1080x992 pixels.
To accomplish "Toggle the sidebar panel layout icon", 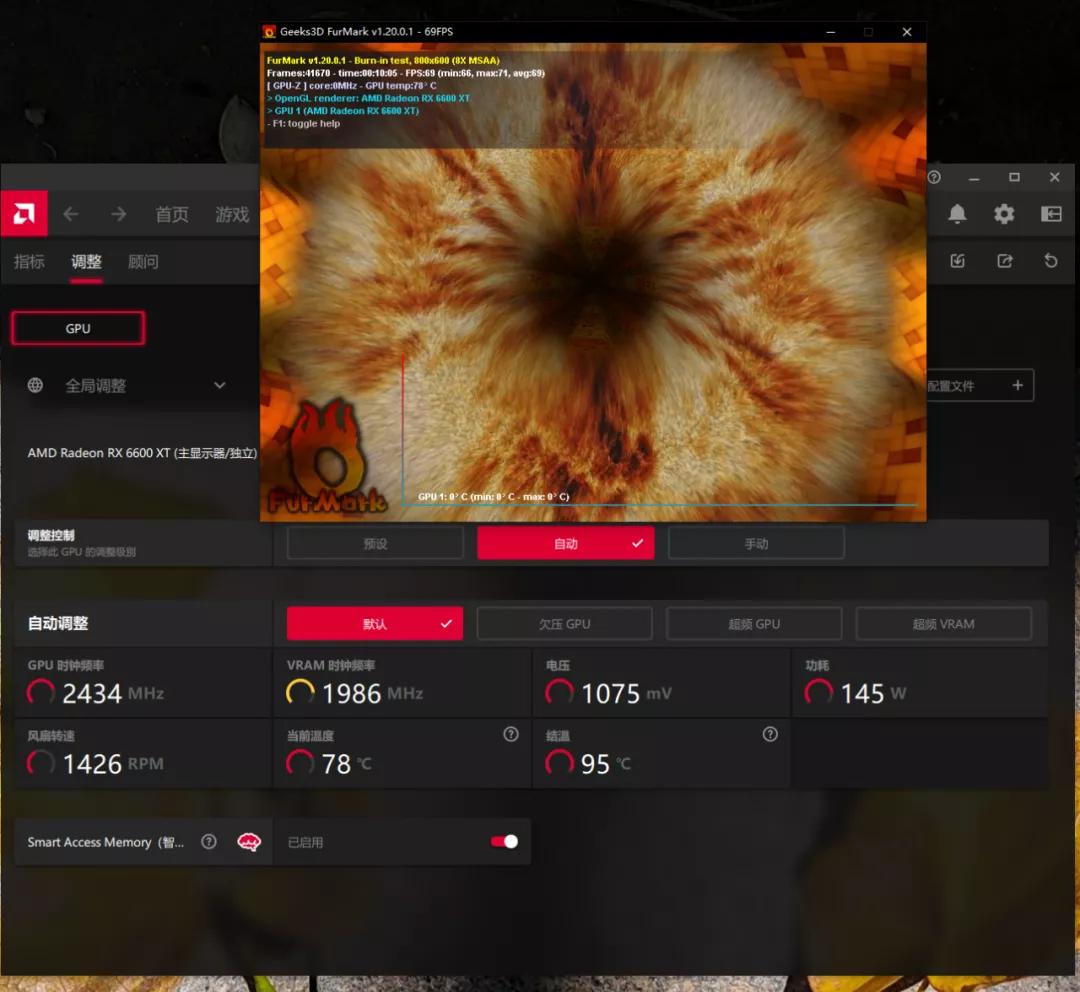I will click(1051, 214).
